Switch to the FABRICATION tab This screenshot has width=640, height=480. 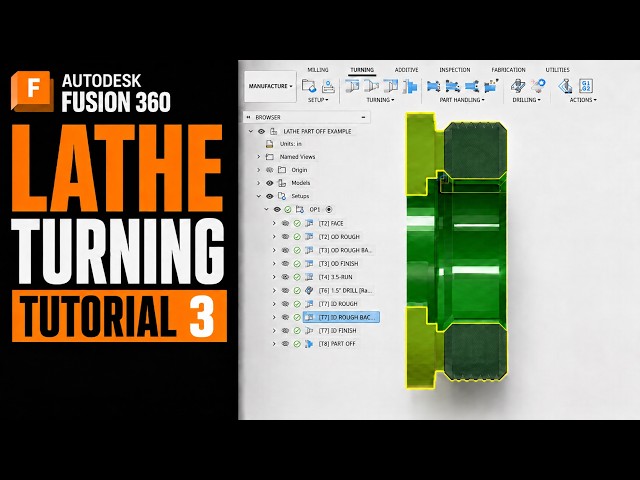508,70
